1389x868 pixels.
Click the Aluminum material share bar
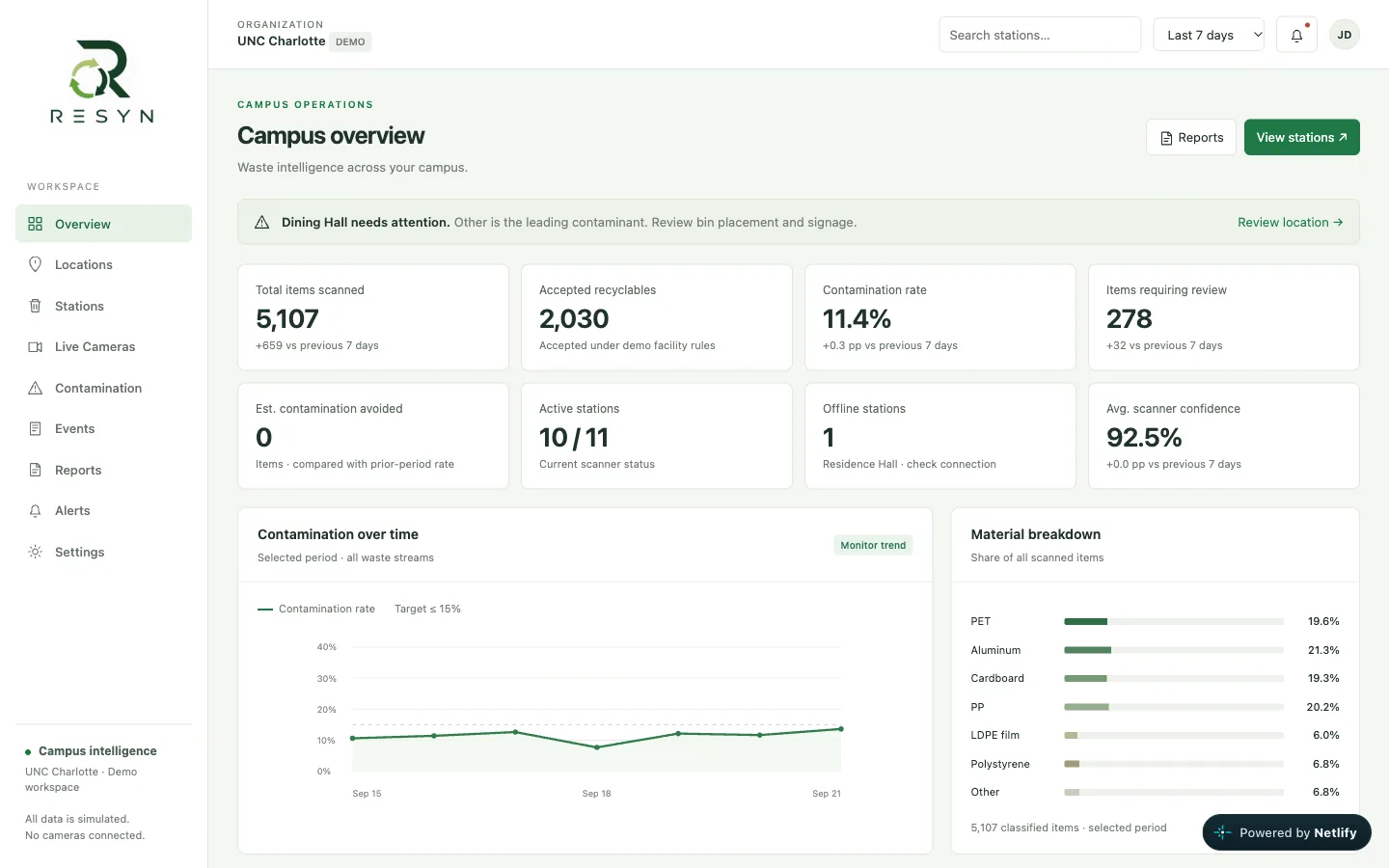pos(1174,650)
